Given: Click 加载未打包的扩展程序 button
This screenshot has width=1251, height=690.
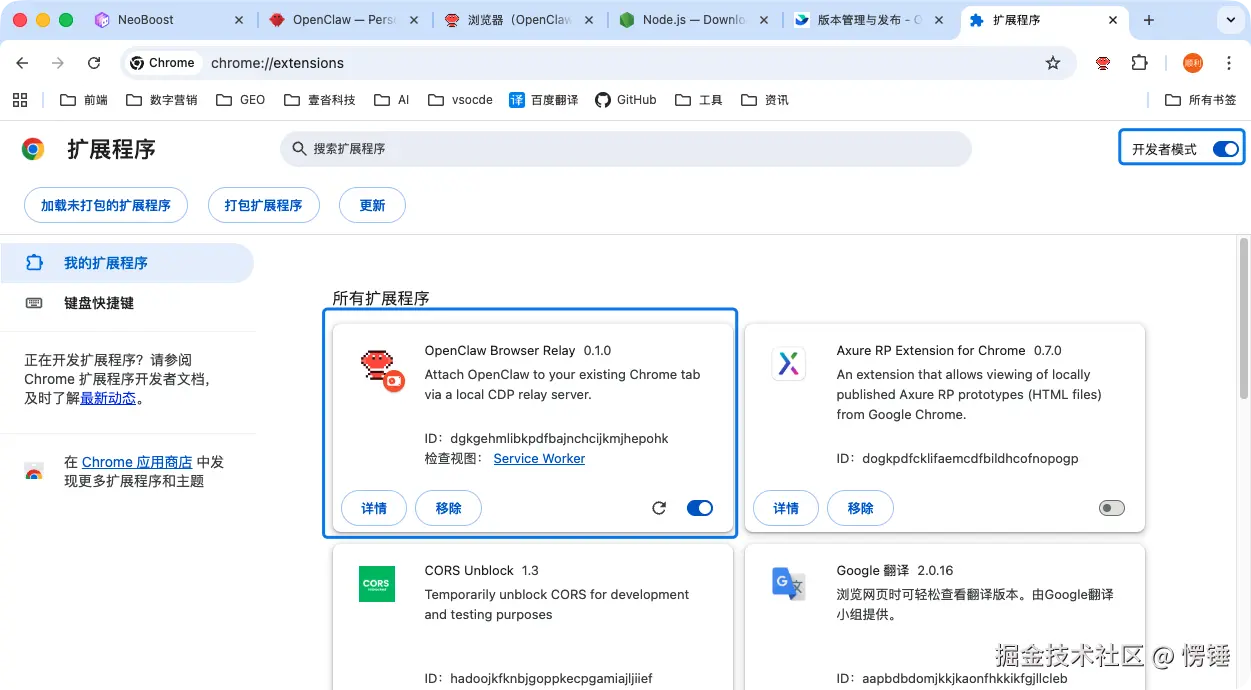Looking at the screenshot, I should tap(106, 205).
